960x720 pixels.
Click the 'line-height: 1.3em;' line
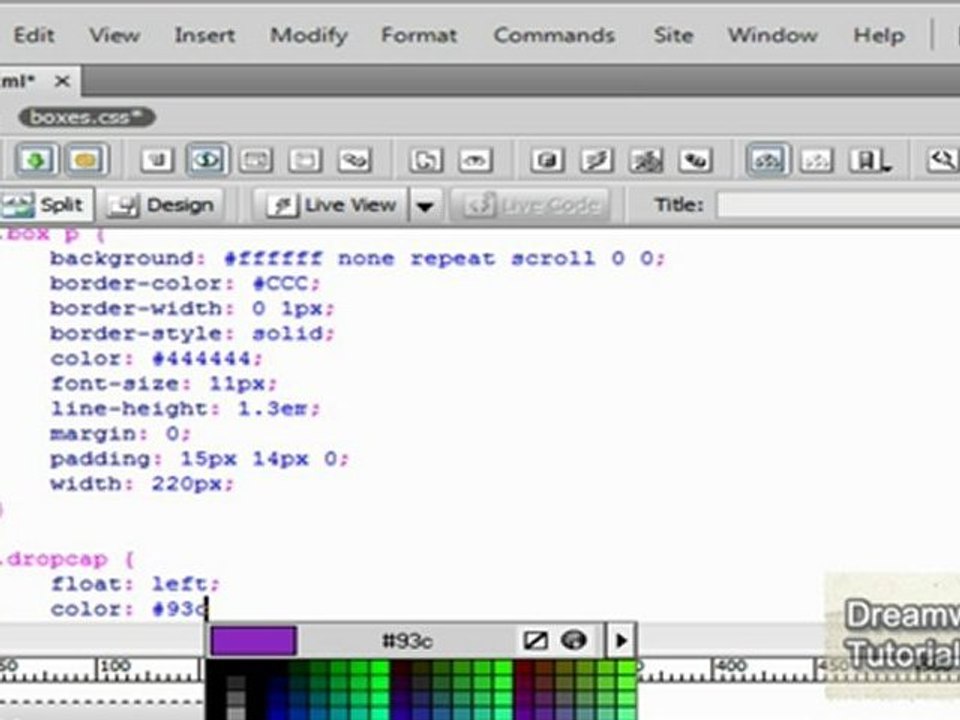pos(185,408)
